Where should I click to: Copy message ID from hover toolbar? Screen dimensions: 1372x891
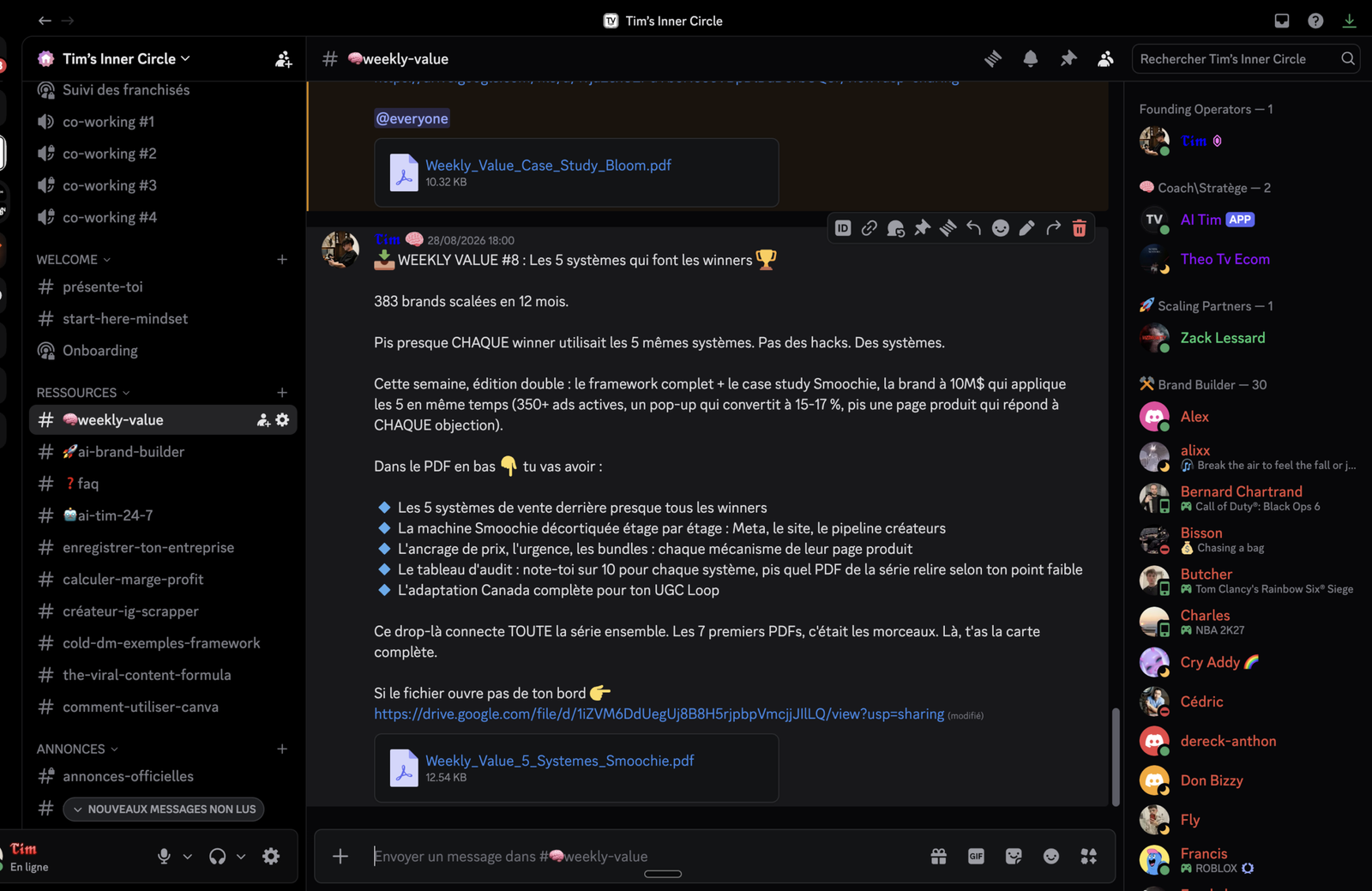click(843, 228)
